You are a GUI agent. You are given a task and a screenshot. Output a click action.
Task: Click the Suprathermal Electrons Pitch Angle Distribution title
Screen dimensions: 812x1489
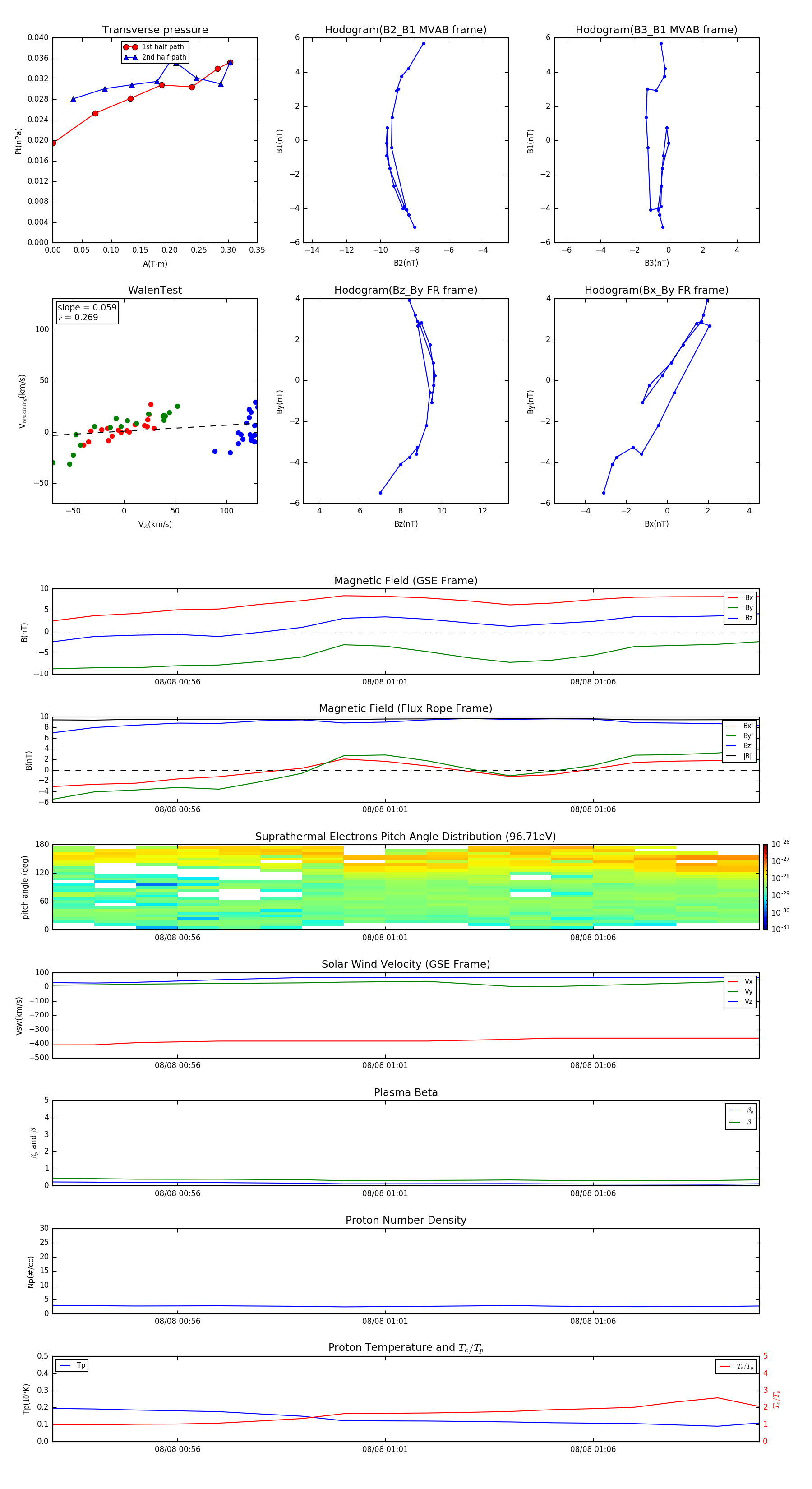click(406, 837)
